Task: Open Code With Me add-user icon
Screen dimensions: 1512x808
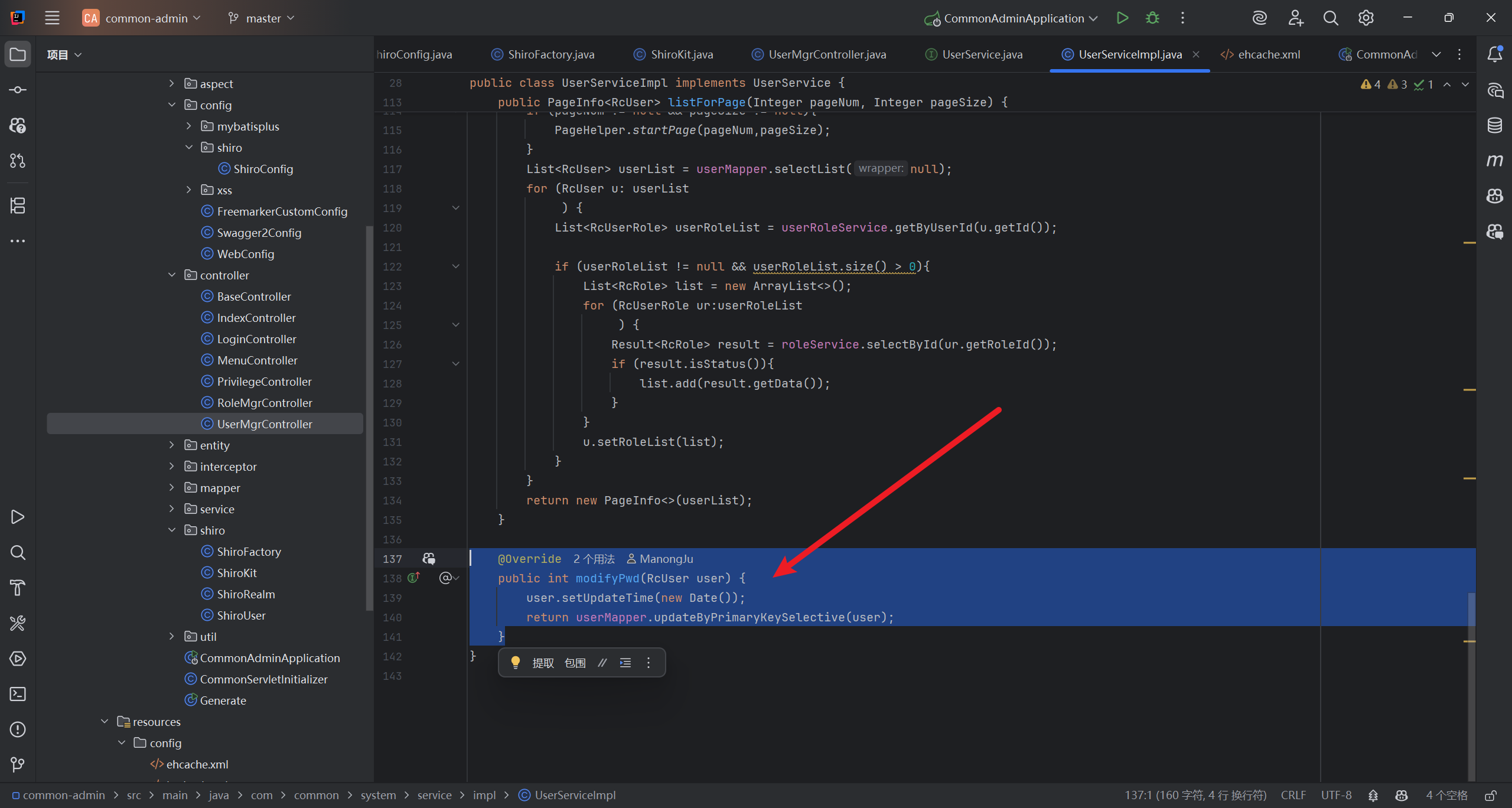Action: click(1295, 18)
